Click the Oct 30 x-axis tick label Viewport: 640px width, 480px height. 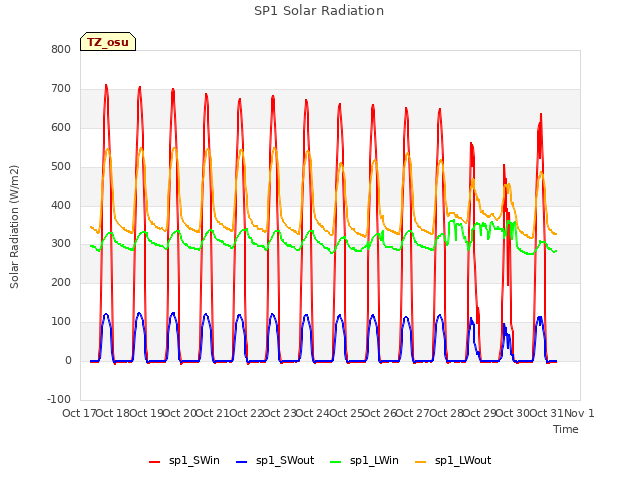click(x=513, y=413)
